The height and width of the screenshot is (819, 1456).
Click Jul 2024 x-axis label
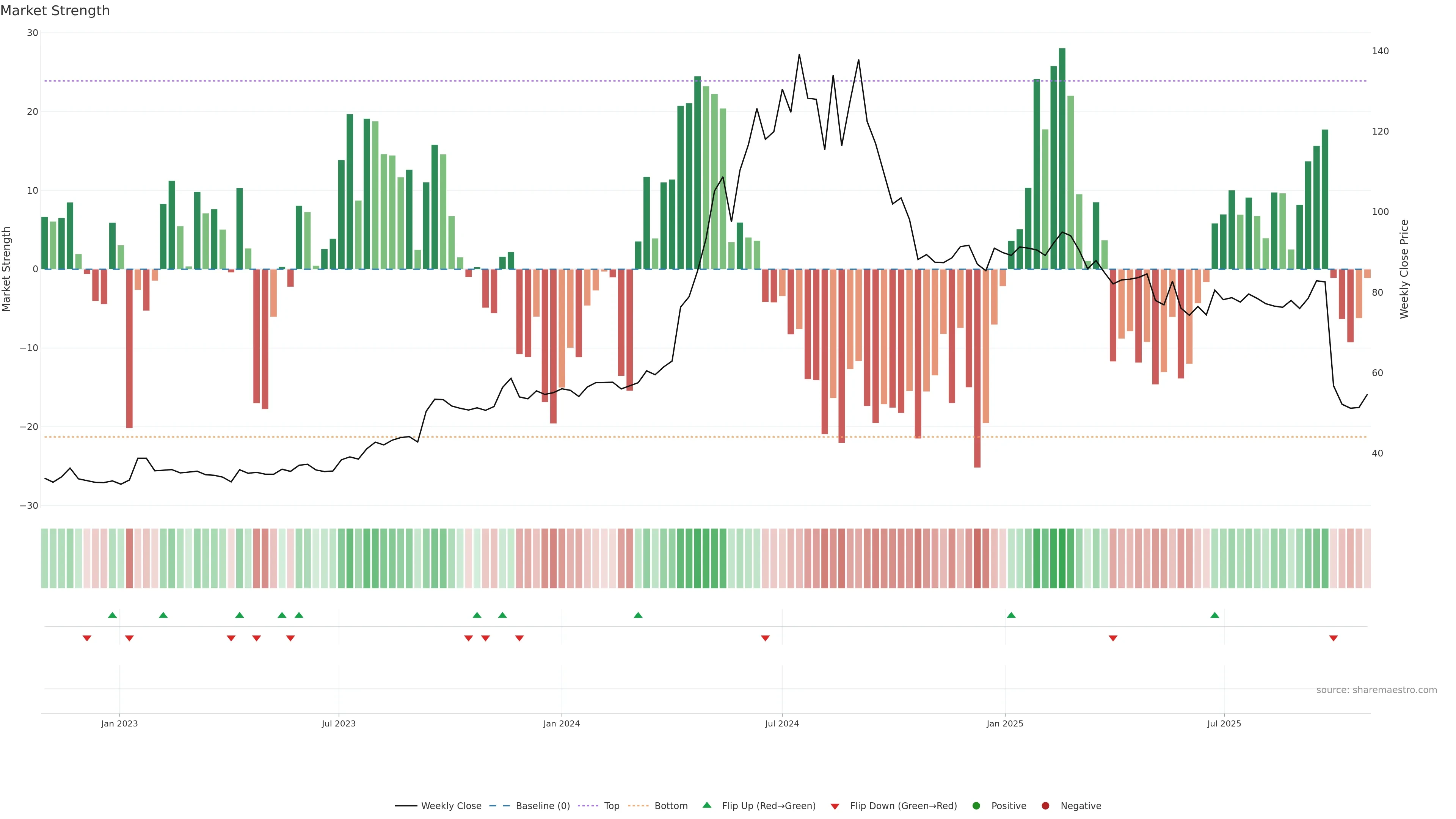(x=782, y=723)
